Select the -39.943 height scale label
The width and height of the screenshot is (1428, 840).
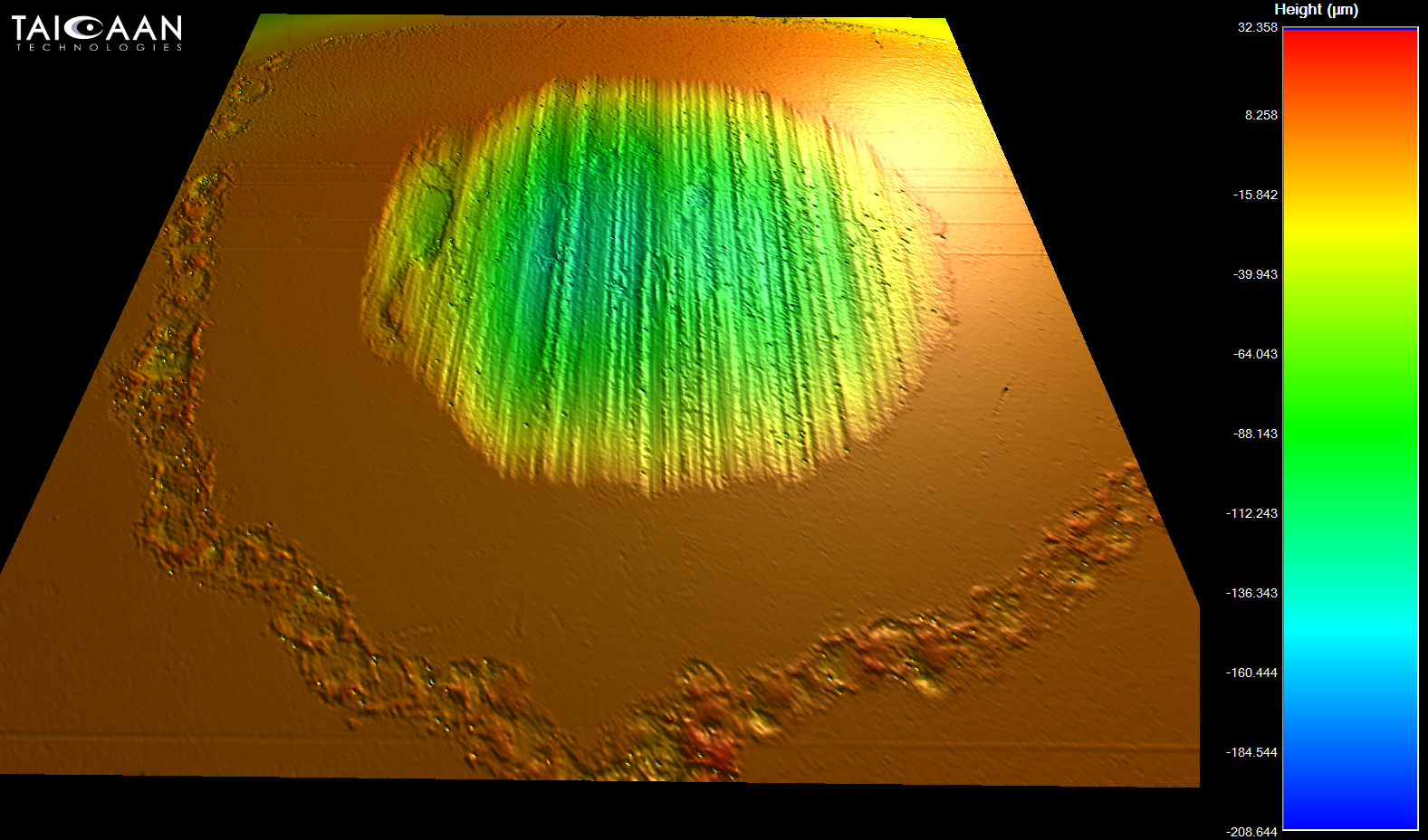tap(1255, 274)
